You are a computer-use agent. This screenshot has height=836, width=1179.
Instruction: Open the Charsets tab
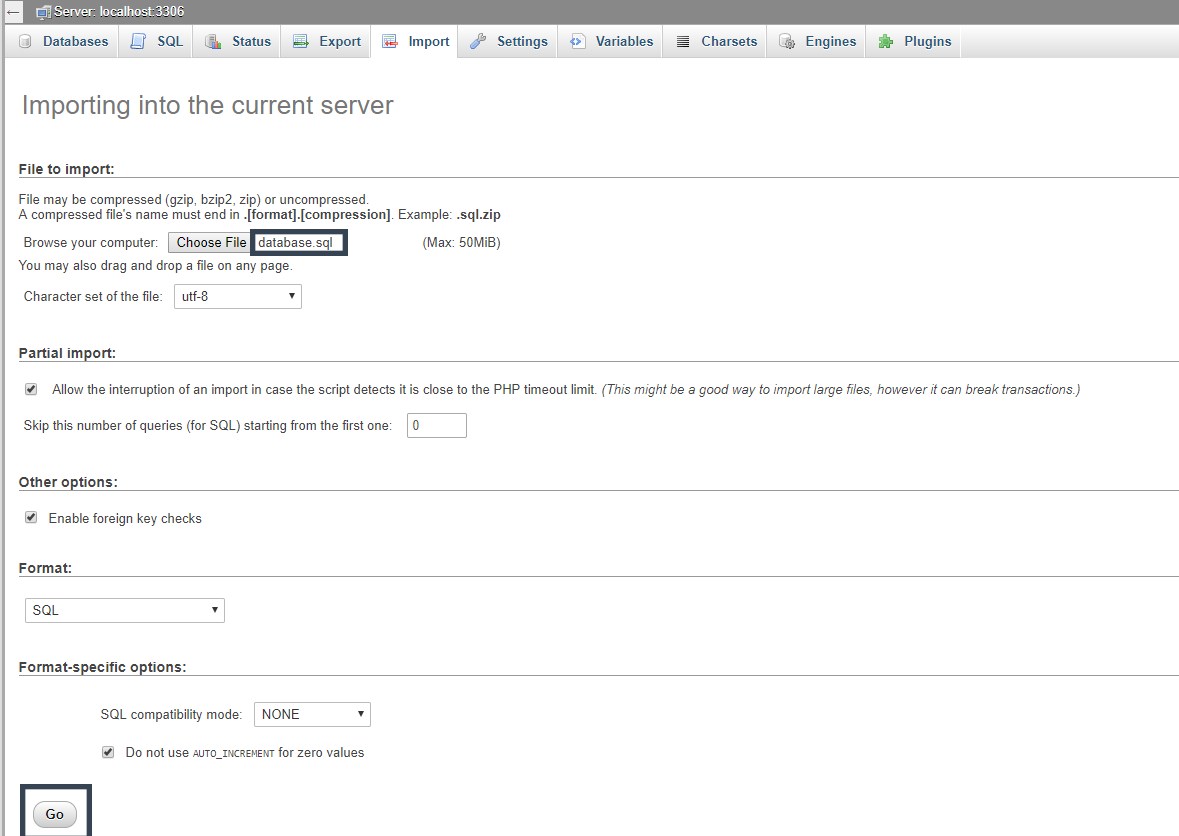coord(715,41)
